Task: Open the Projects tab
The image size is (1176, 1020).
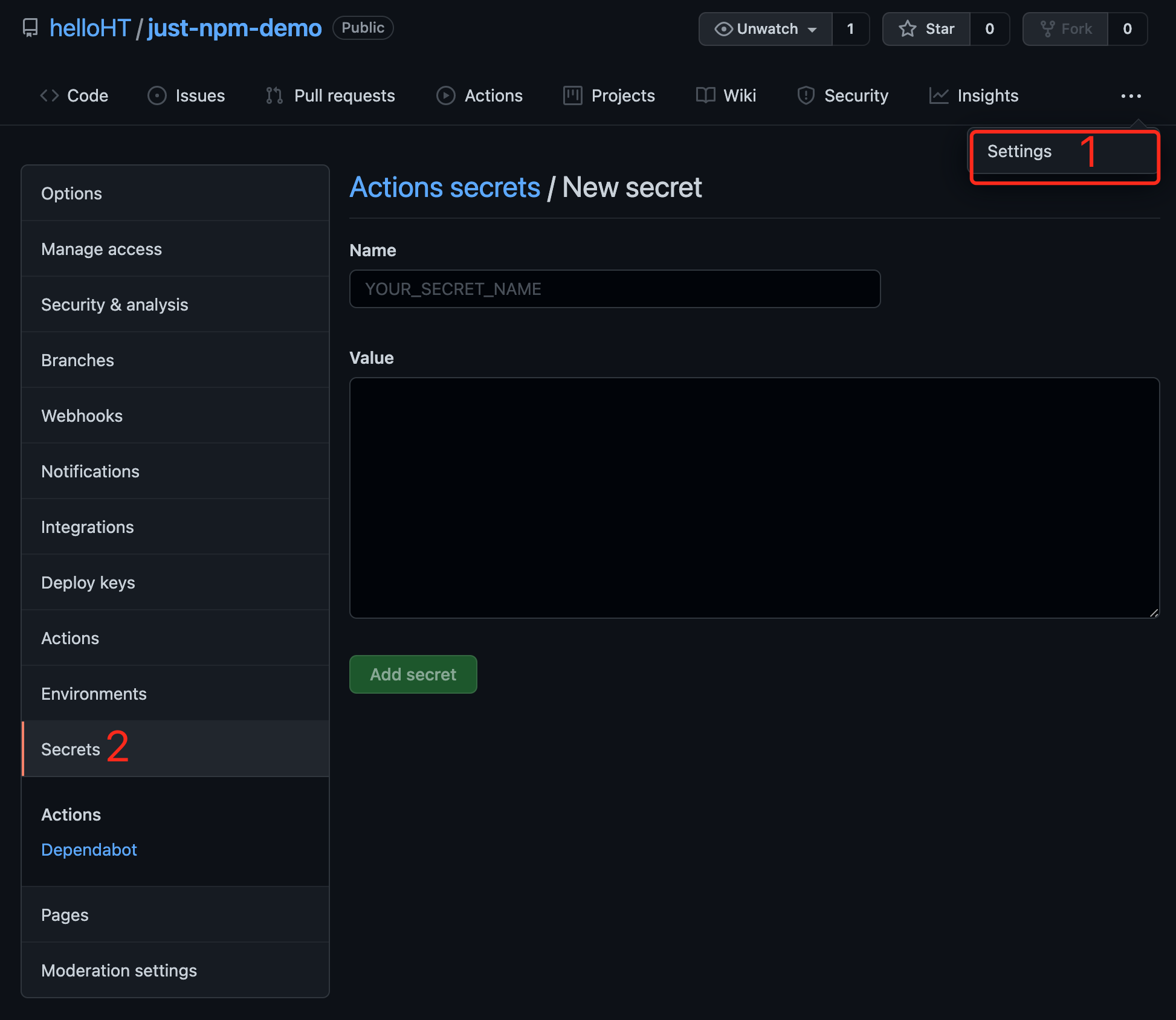Action: pyautogui.click(x=609, y=95)
